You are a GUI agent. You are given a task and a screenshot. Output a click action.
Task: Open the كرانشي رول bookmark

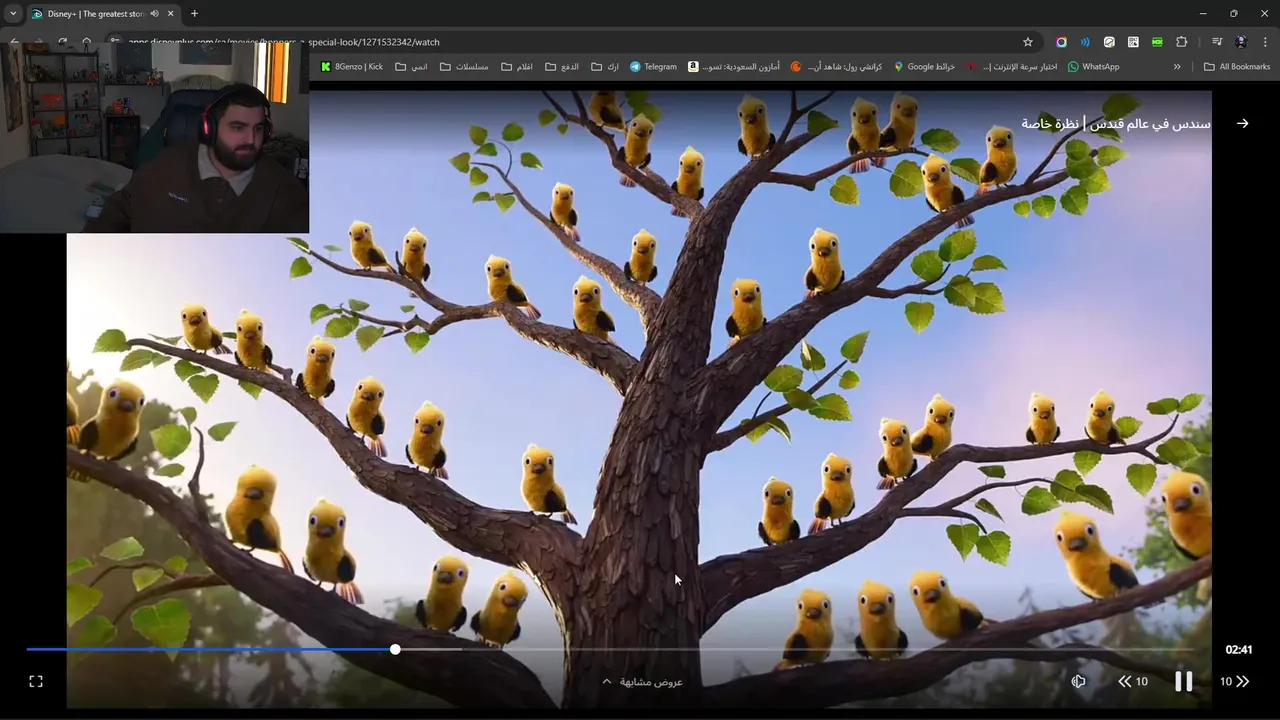point(836,67)
